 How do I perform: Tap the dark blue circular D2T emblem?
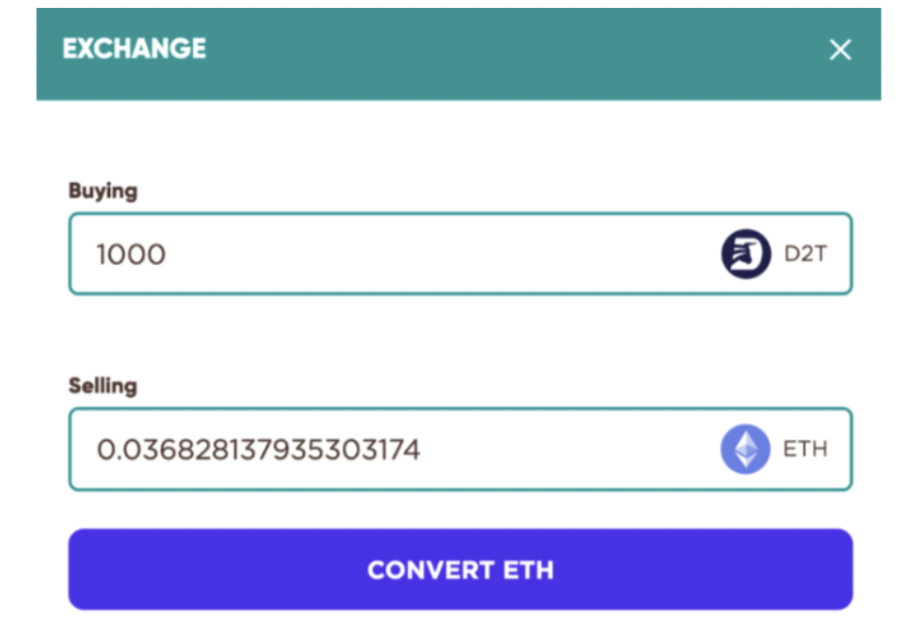click(746, 254)
